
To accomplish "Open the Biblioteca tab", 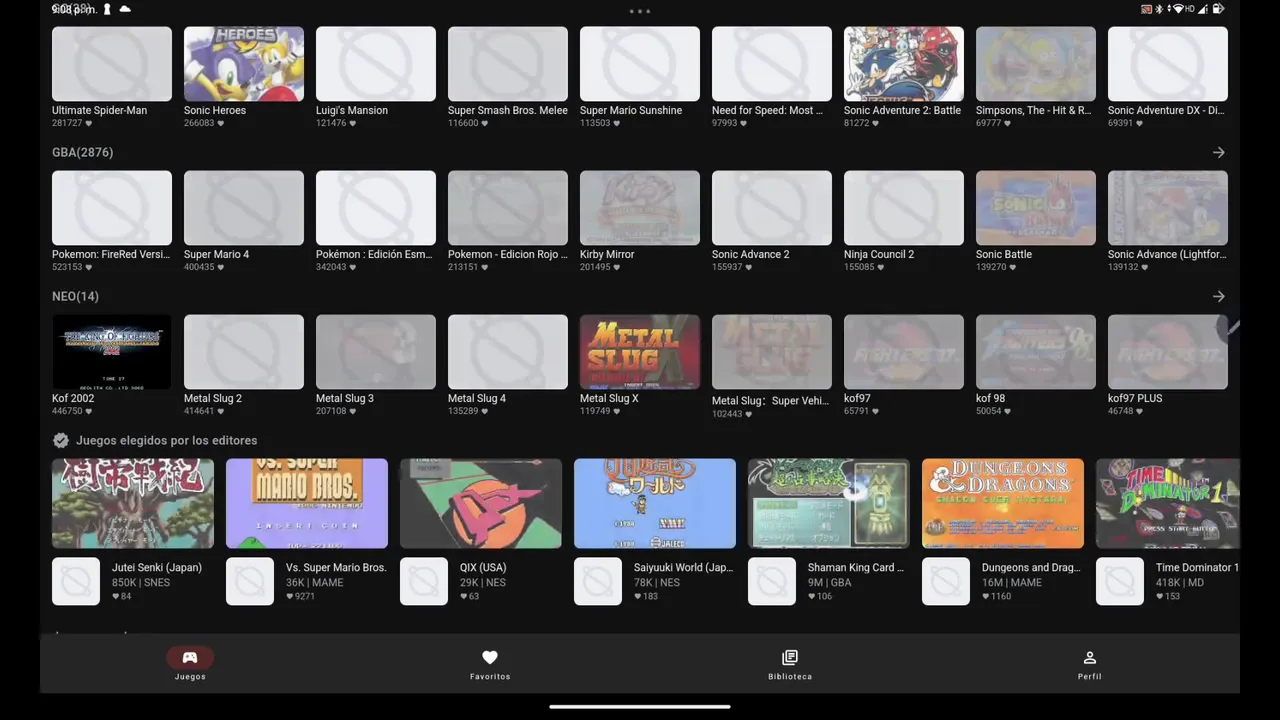I will [x=790, y=663].
